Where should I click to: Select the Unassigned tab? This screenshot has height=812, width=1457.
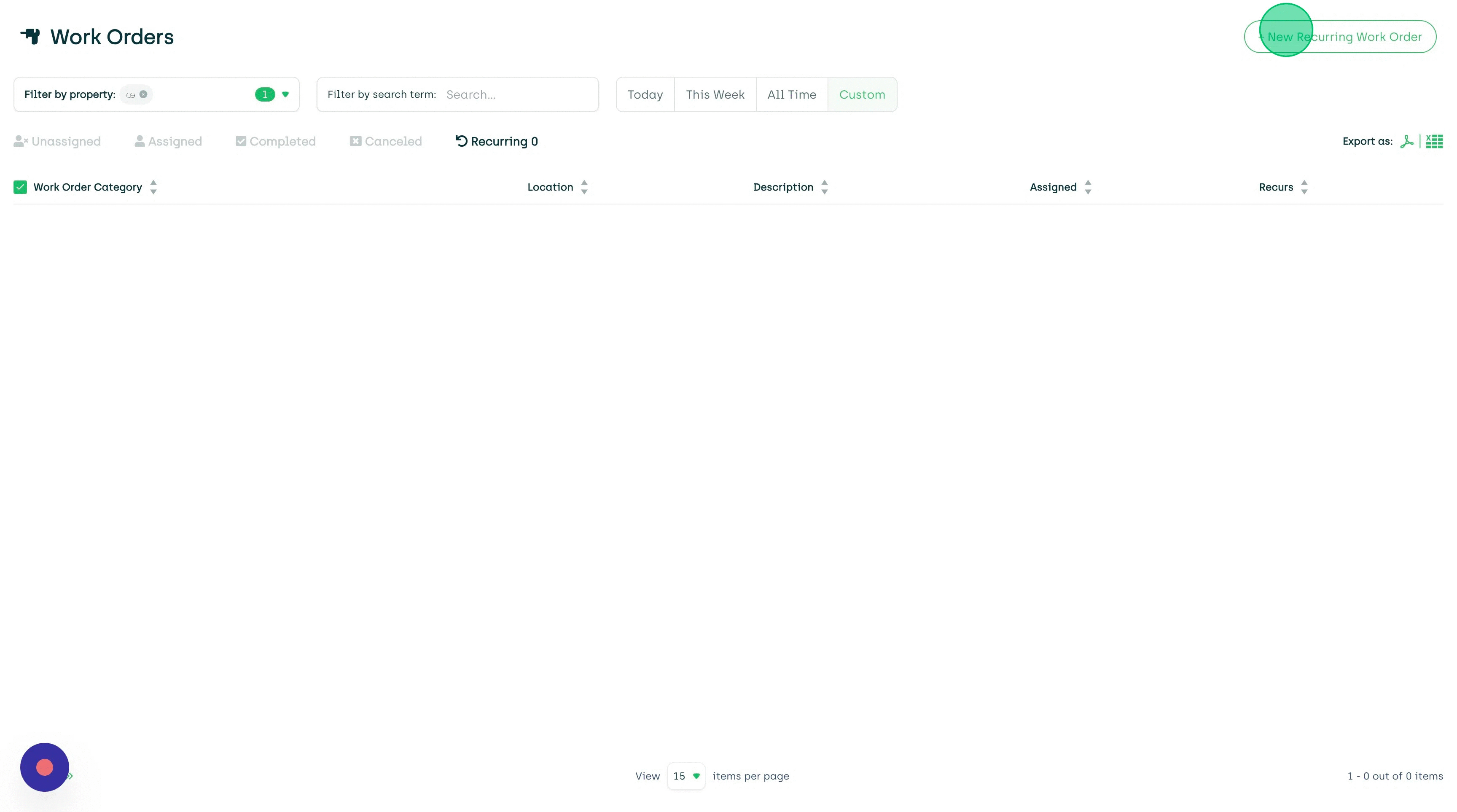(57, 141)
